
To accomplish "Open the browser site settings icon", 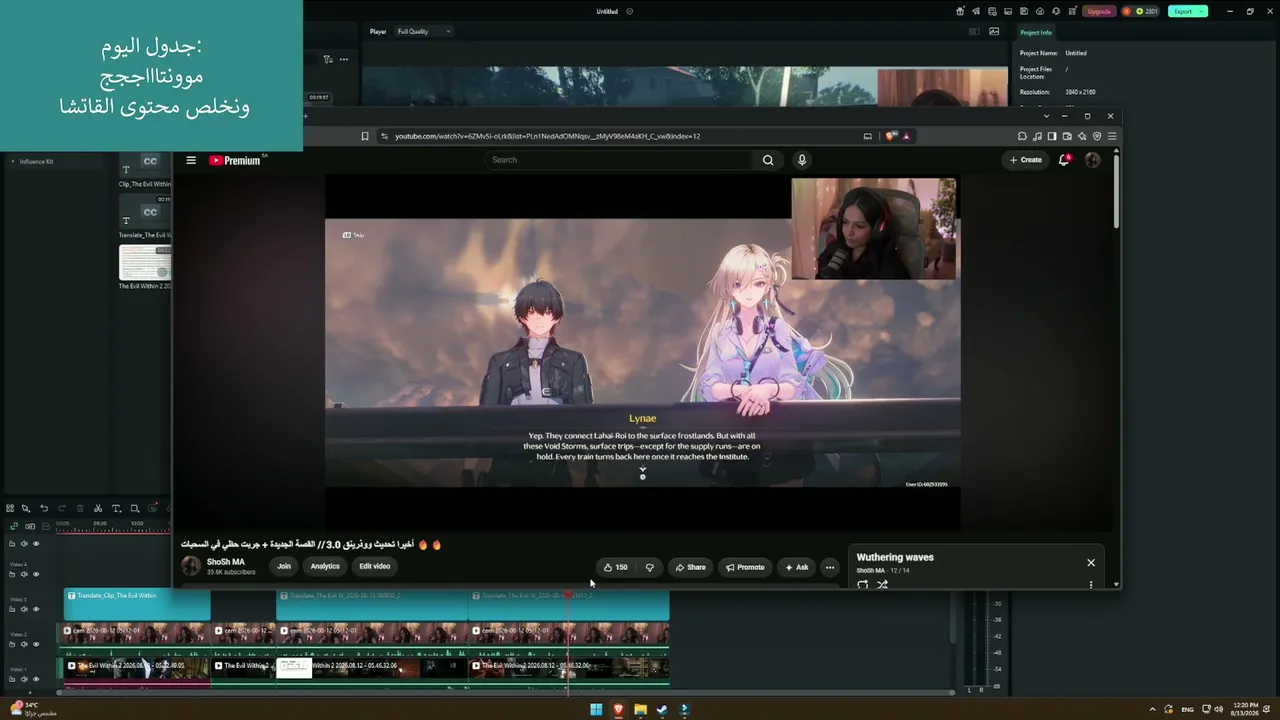I will [384, 136].
